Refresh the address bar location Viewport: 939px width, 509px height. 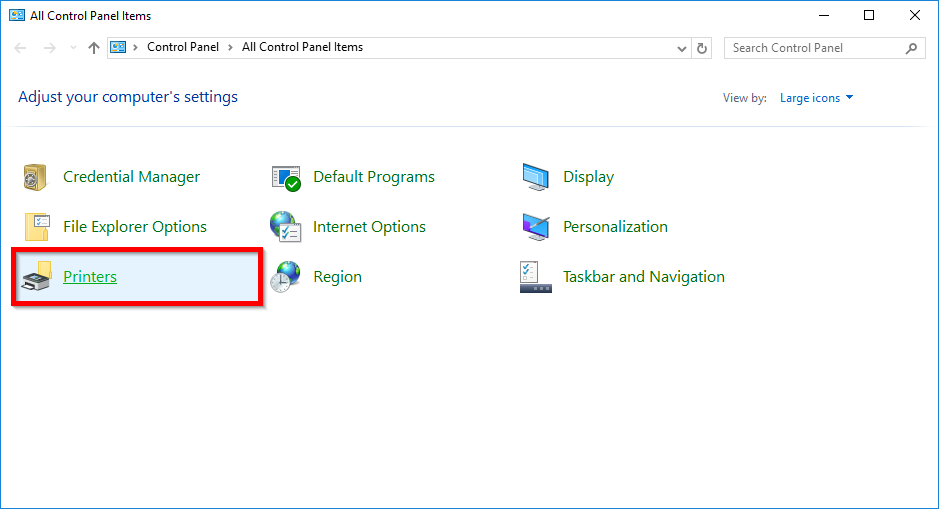(703, 48)
